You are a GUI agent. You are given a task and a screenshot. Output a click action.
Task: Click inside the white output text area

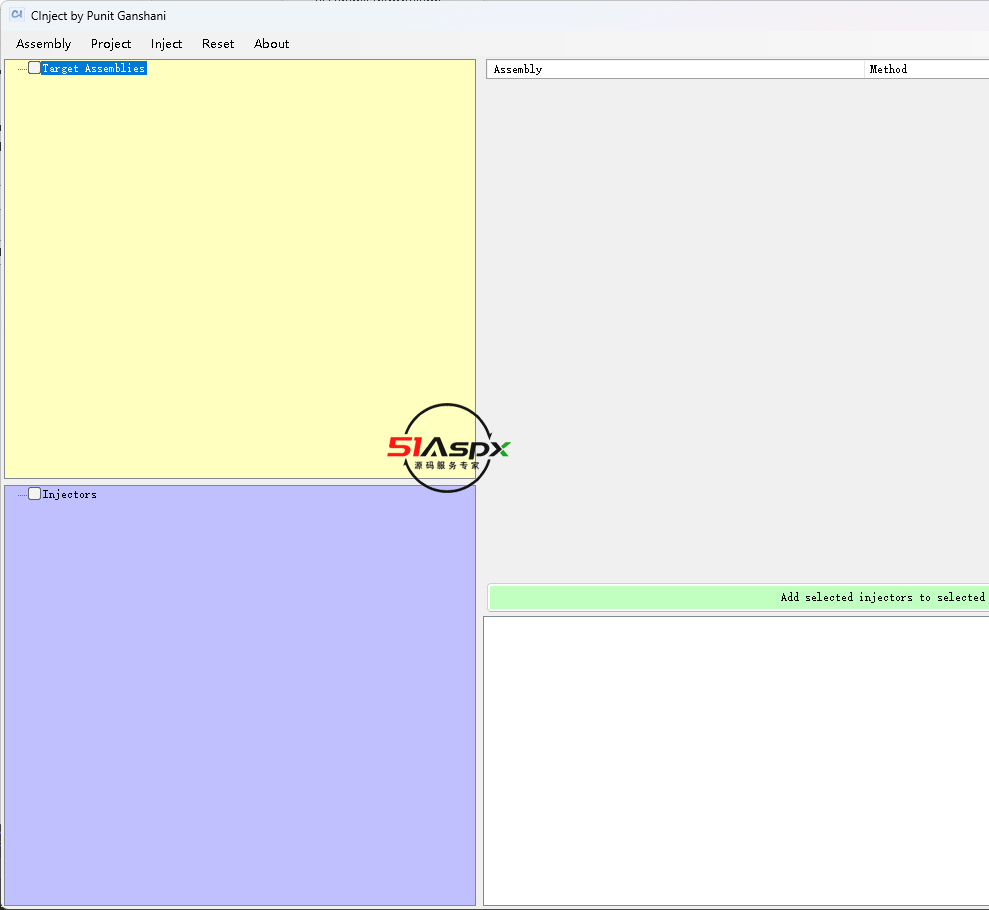pyautogui.click(x=736, y=761)
